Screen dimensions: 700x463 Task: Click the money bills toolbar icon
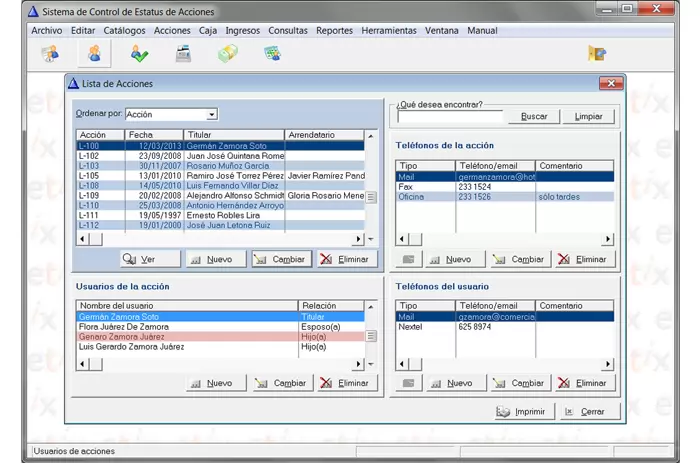228,54
